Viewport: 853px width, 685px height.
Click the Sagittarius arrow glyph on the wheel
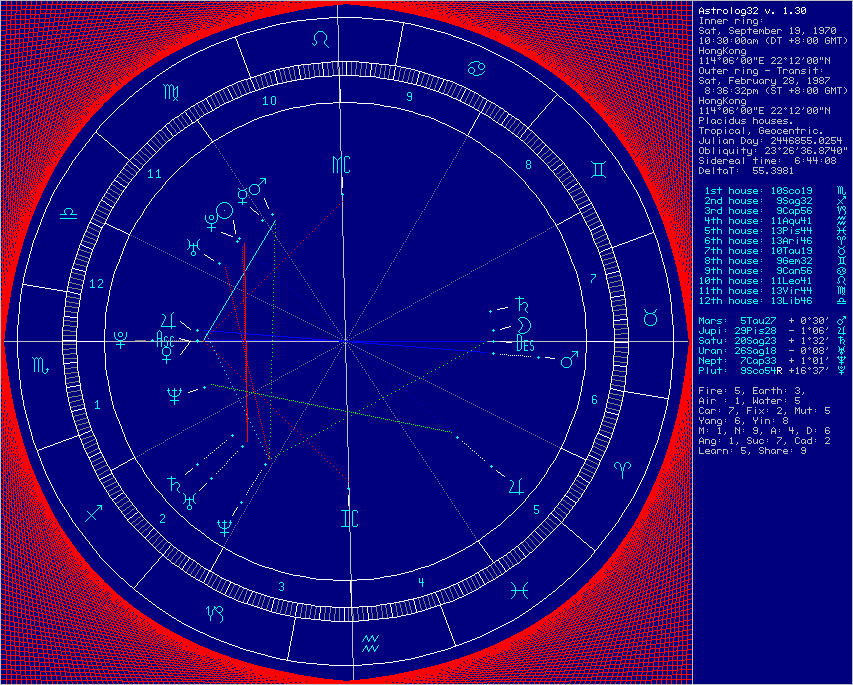94,513
